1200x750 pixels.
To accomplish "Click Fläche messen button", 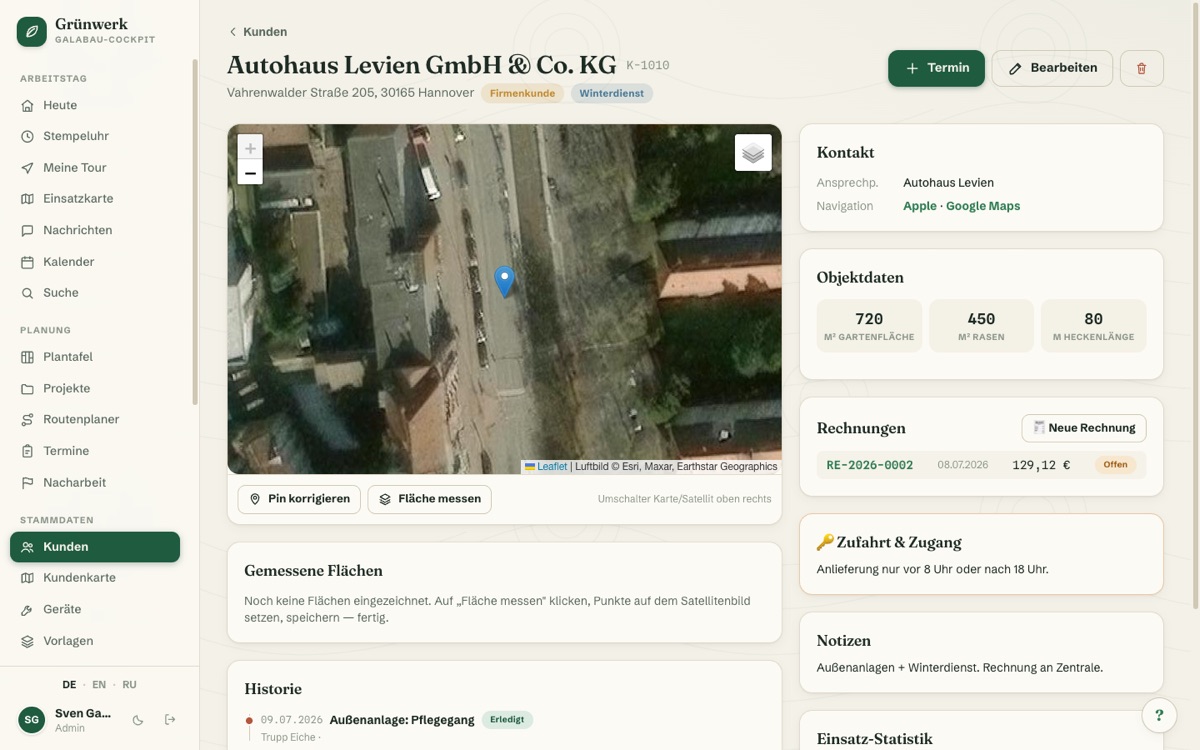I will coord(429,499).
